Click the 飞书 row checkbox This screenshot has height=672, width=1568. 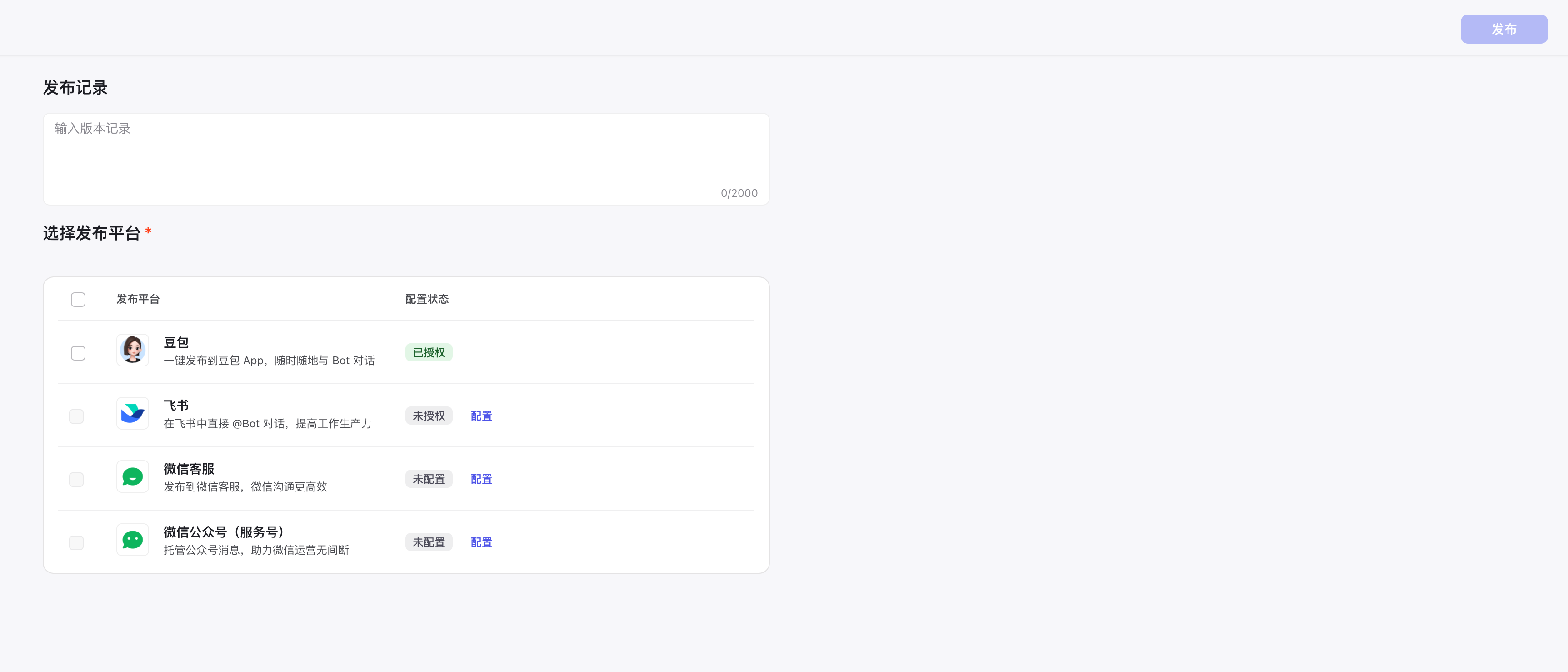[x=77, y=416]
